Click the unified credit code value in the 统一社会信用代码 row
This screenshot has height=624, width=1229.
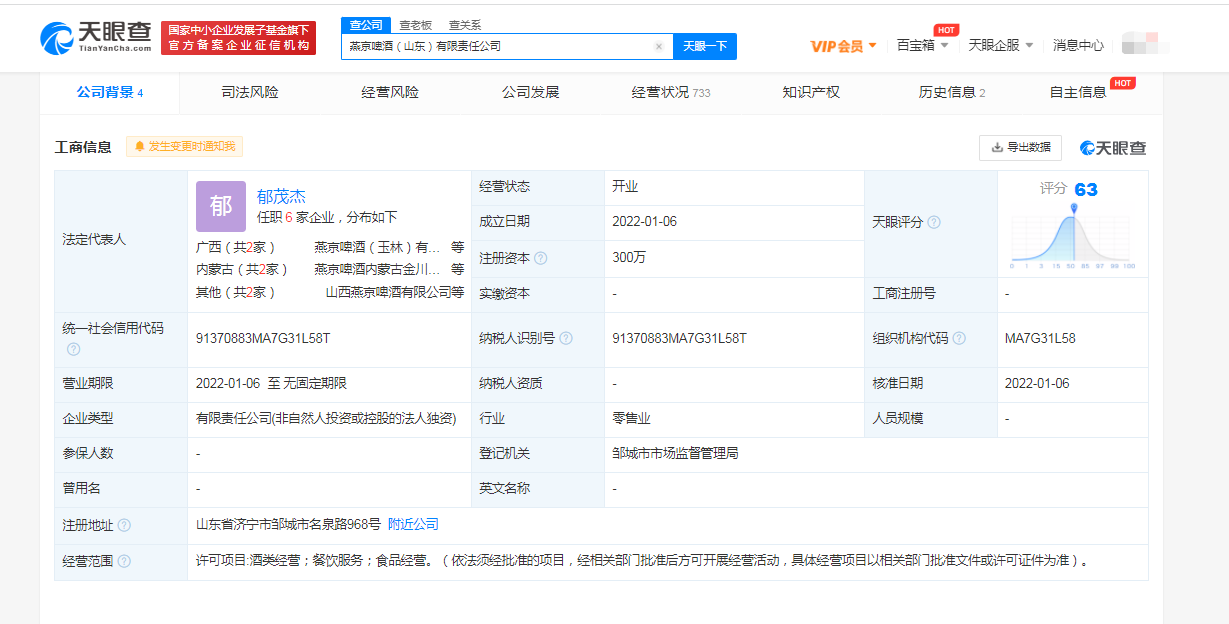pos(263,338)
